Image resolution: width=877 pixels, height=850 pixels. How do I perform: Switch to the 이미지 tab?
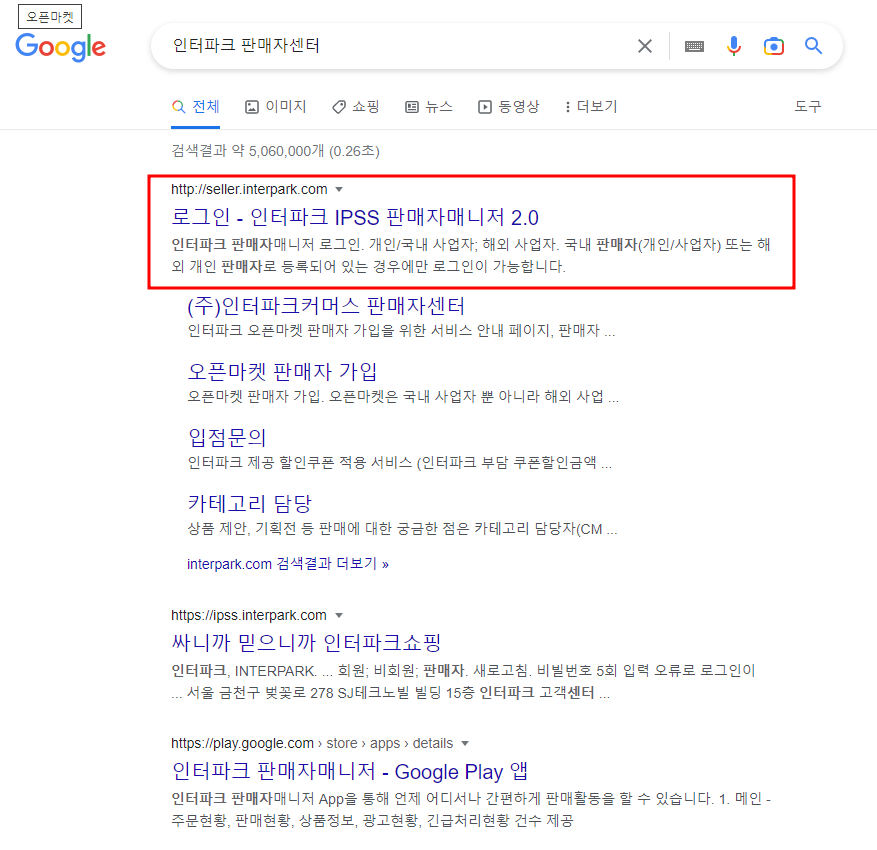click(276, 107)
